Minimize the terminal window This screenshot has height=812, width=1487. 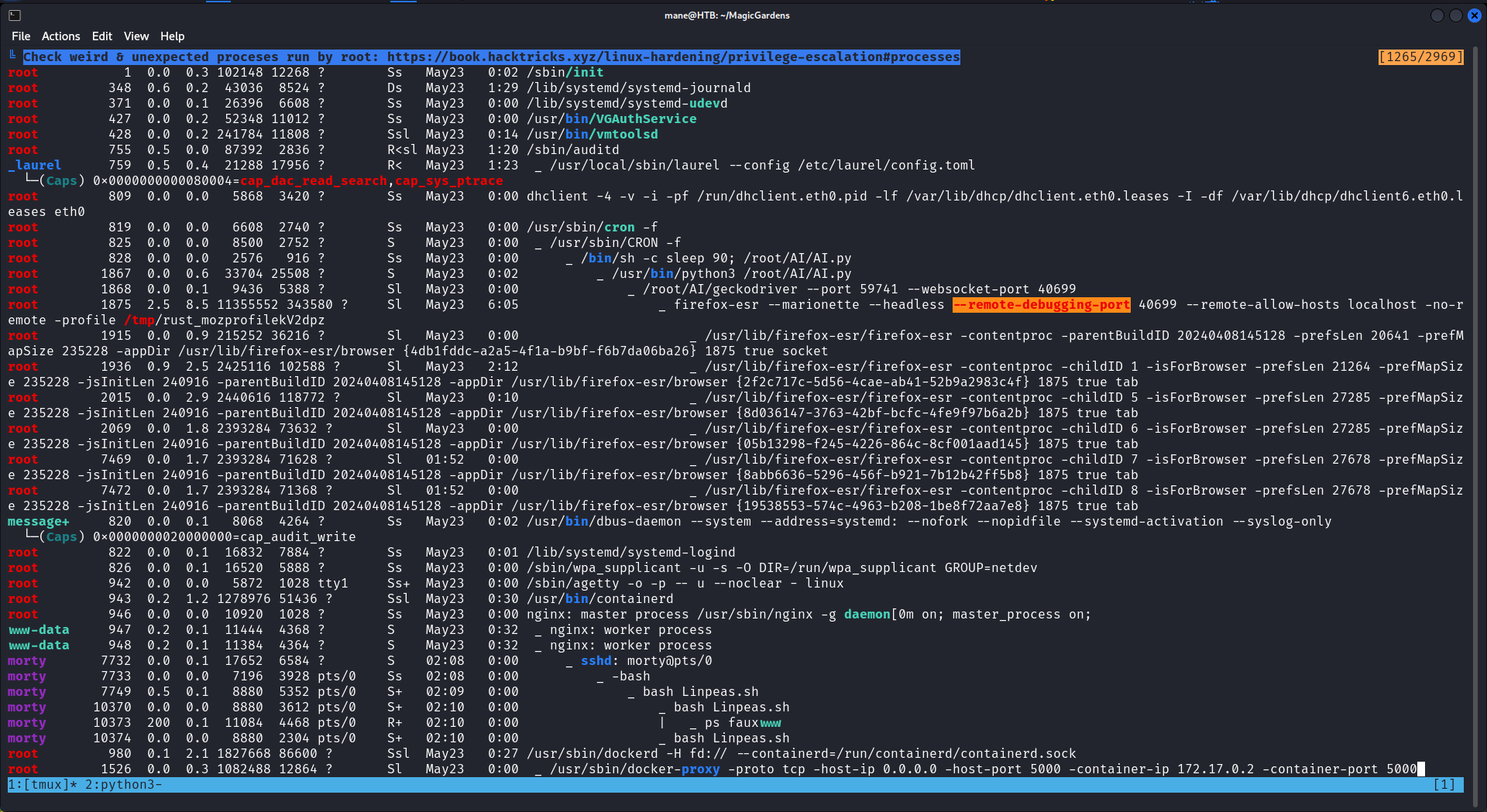1437,15
